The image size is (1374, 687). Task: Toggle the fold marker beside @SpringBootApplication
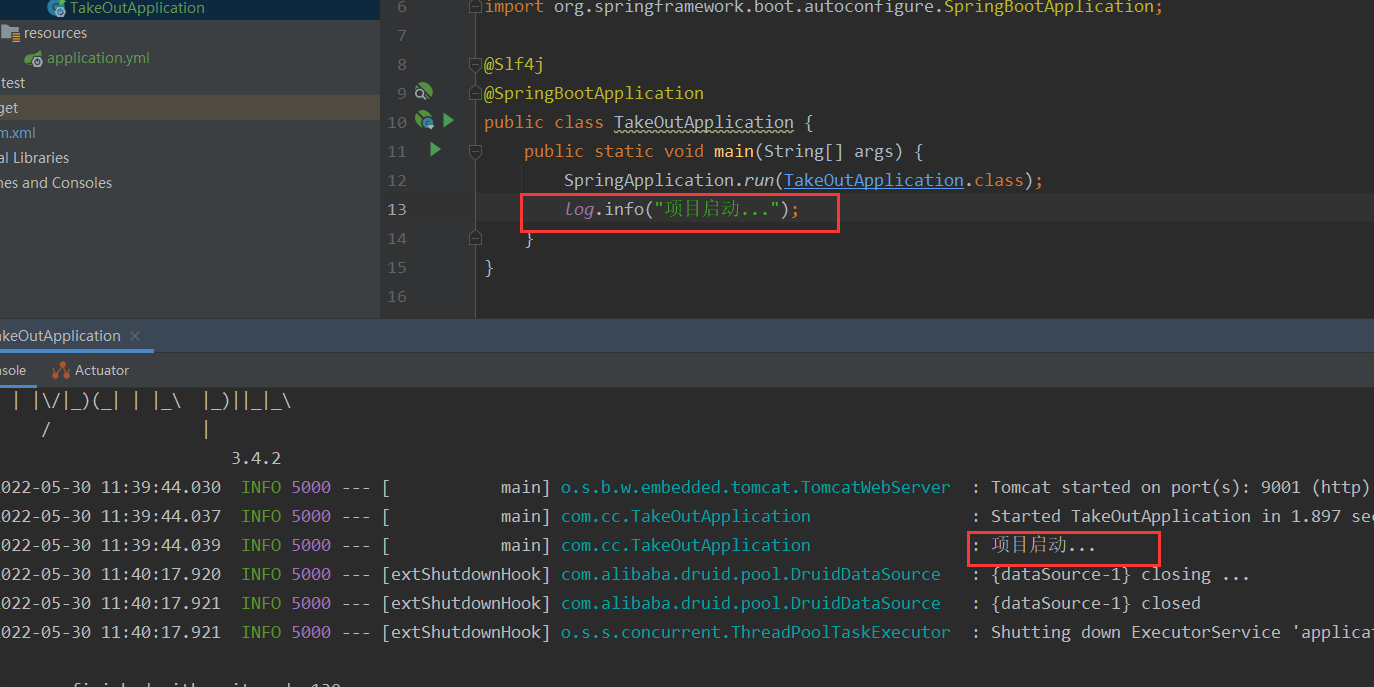click(x=477, y=94)
